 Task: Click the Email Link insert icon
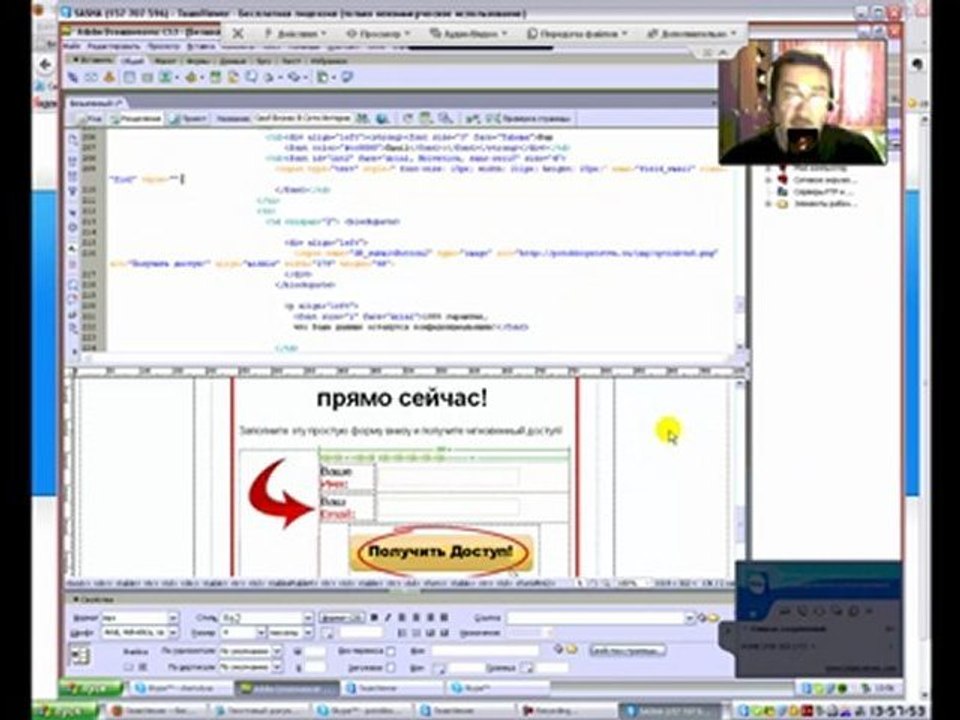coord(91,78)
